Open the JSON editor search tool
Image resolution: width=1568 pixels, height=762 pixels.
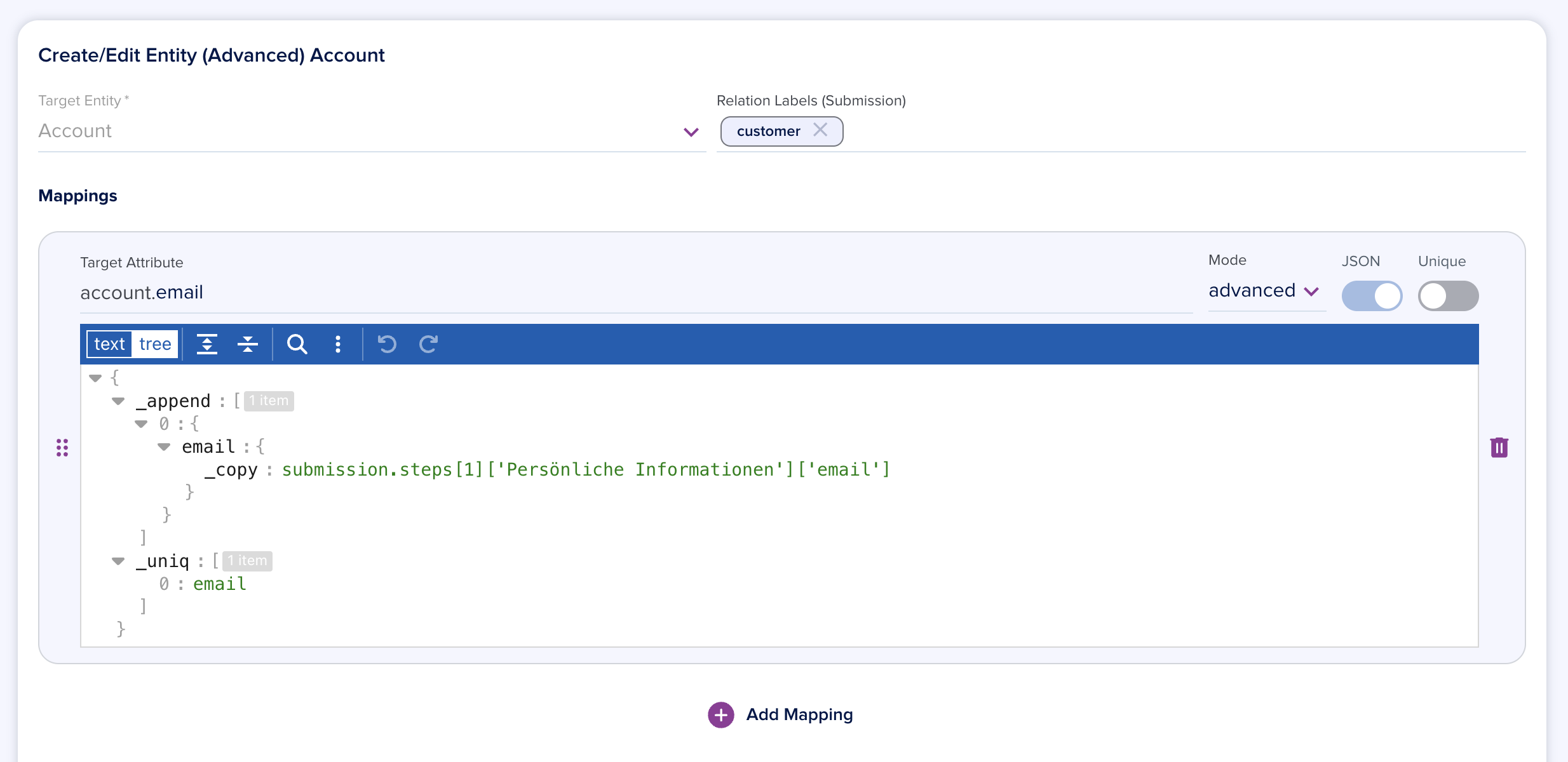tap(297, 344)
